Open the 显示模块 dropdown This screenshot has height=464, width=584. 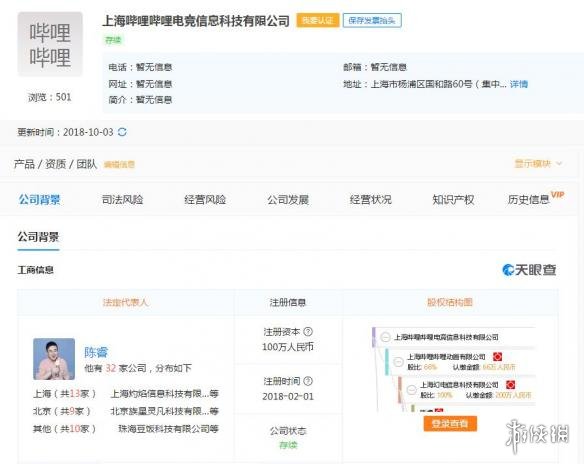click(x=538, y=163)
